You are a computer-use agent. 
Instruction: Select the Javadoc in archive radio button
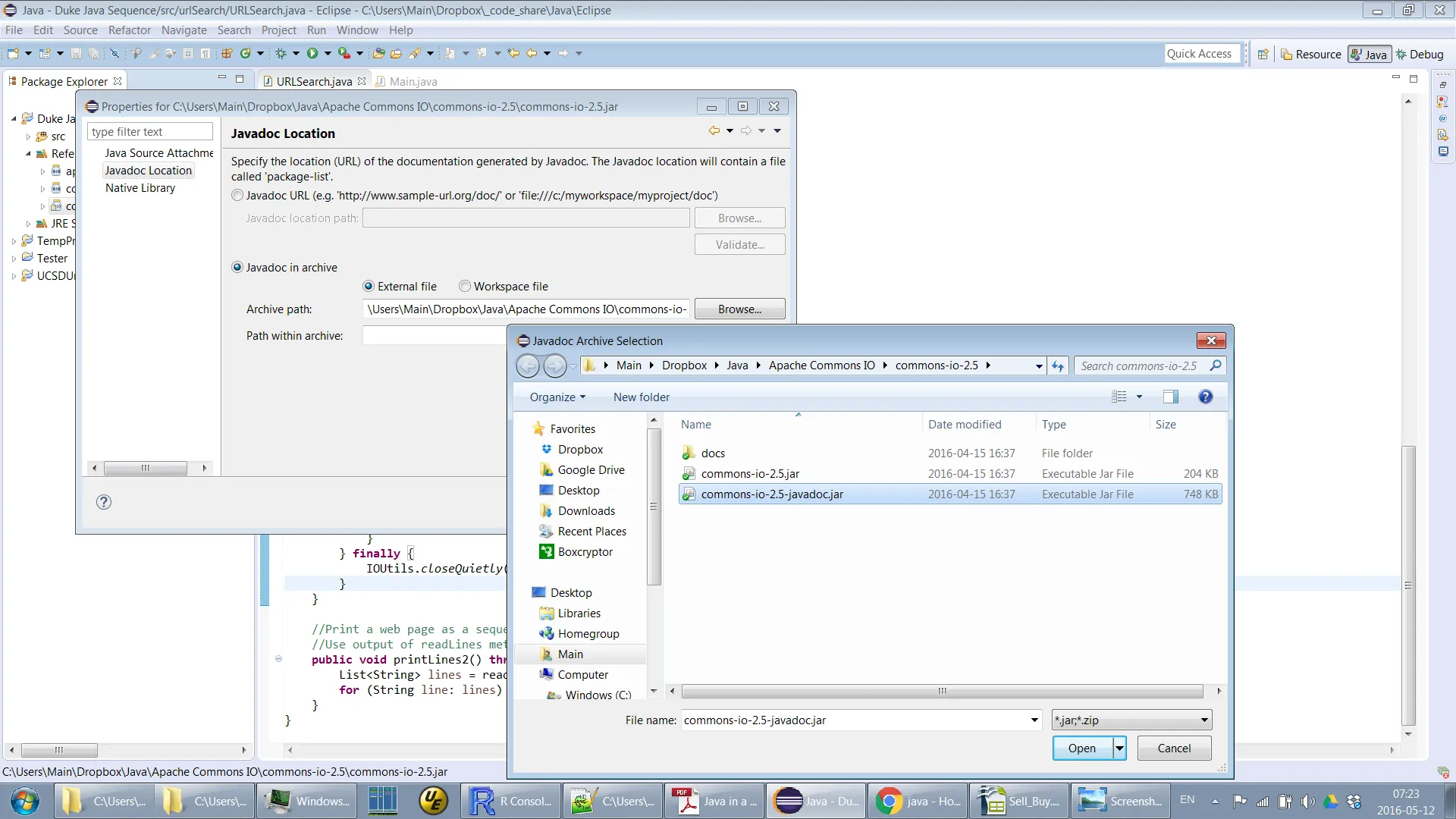[237, 267]
